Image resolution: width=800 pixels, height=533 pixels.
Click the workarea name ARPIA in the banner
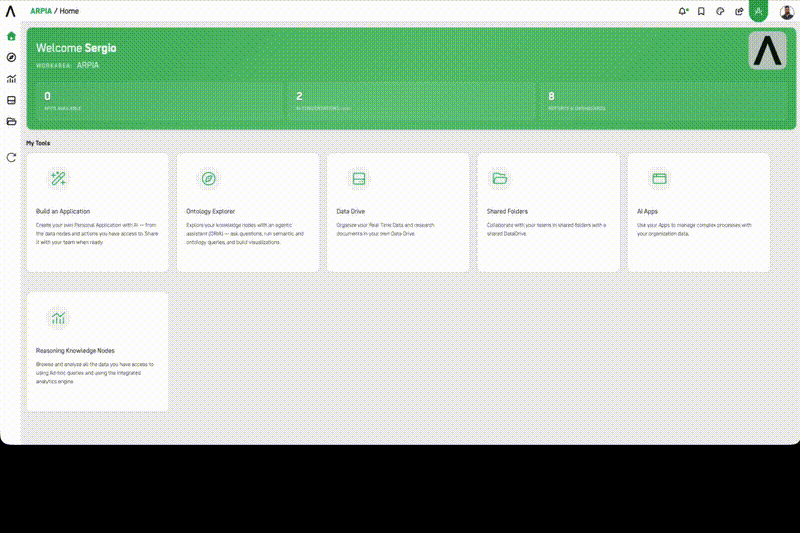88,65
